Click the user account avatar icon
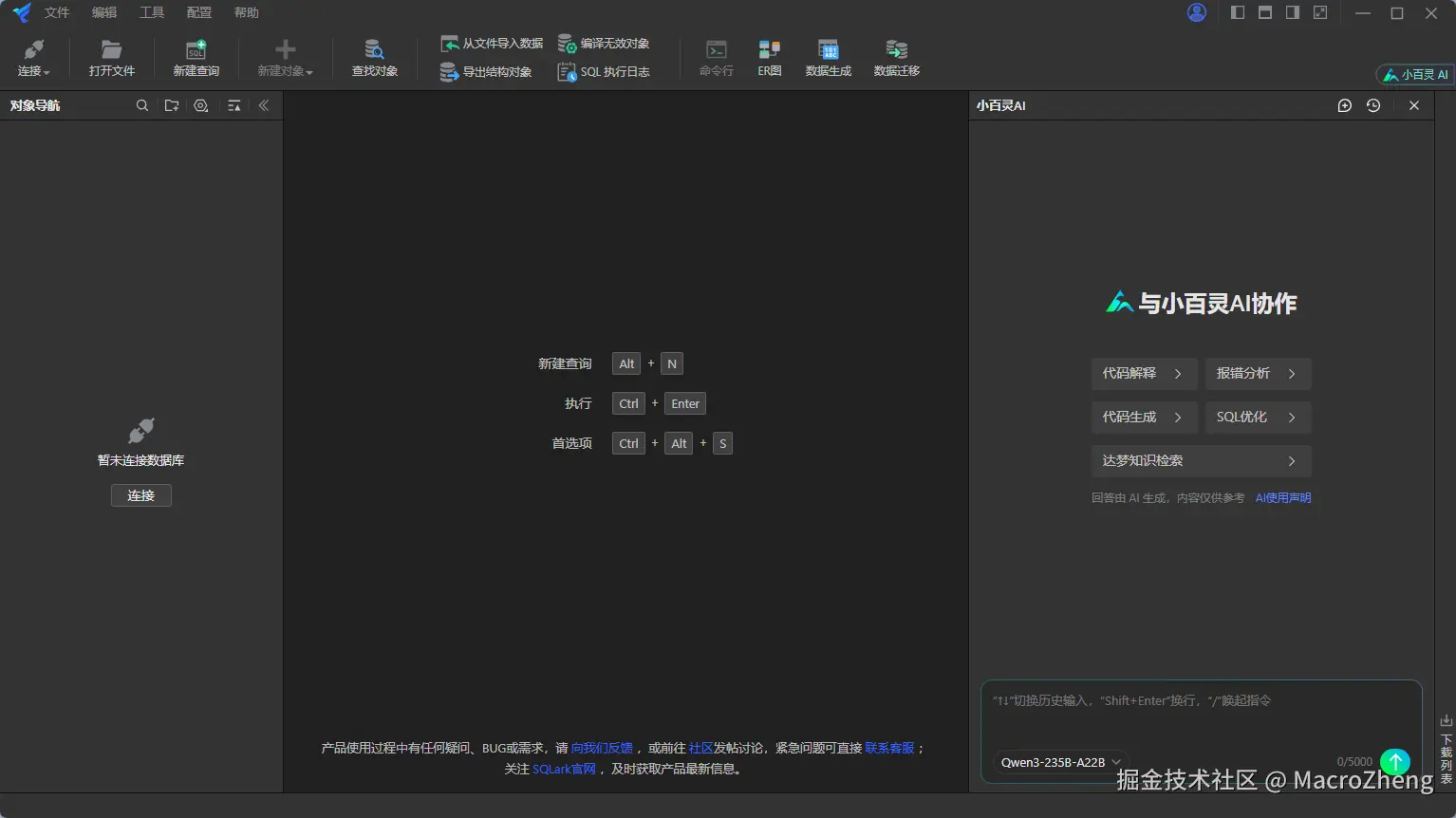The width and height of the screenshot is (1456, 818). [x=1197, y=12]
